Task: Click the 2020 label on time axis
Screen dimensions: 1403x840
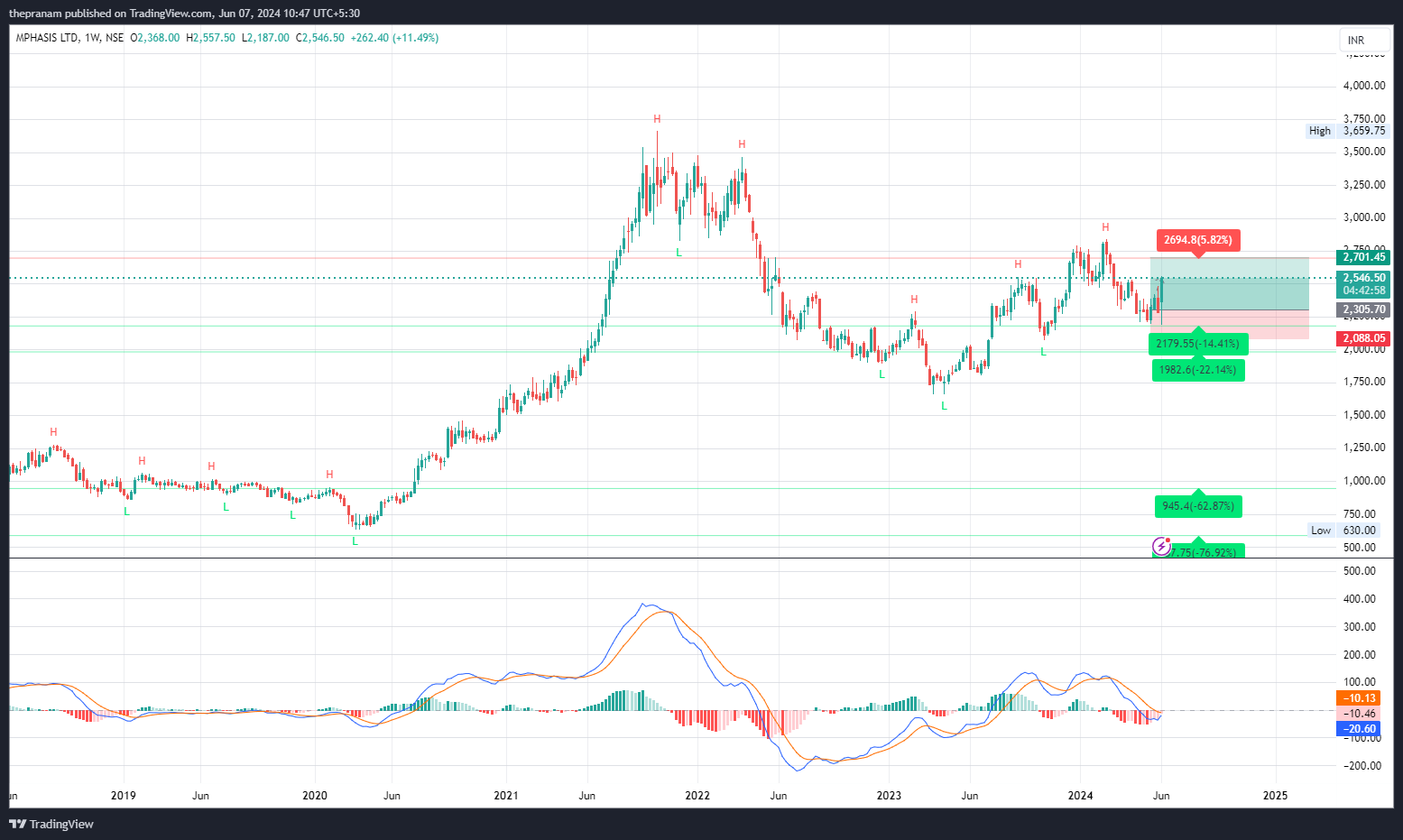Action: click(315, 796)
